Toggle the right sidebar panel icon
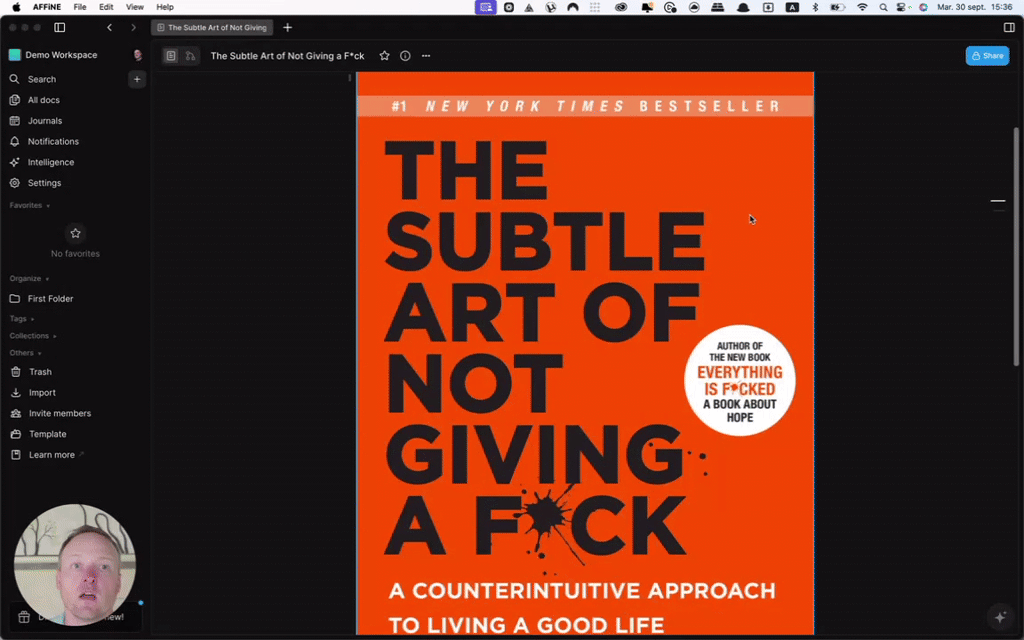Viewport: 1024px width, 640px height. tap(1009, 27)
